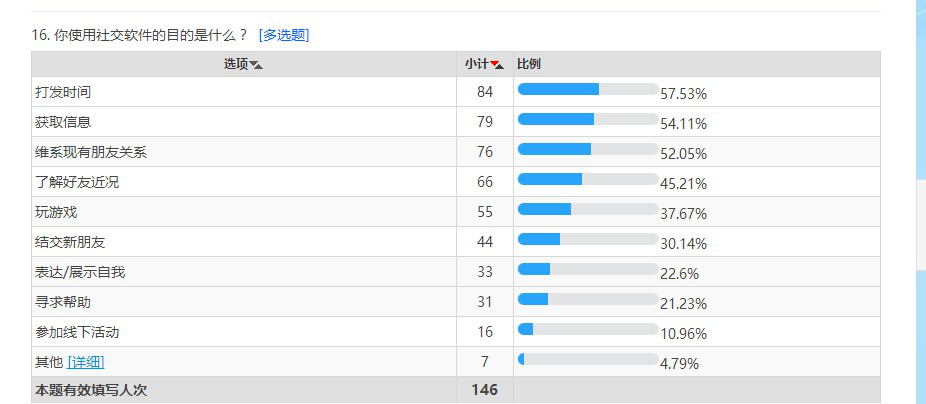
Task: Select the 维系现有朋友关系 option row
Action: [x=91, y=152]
